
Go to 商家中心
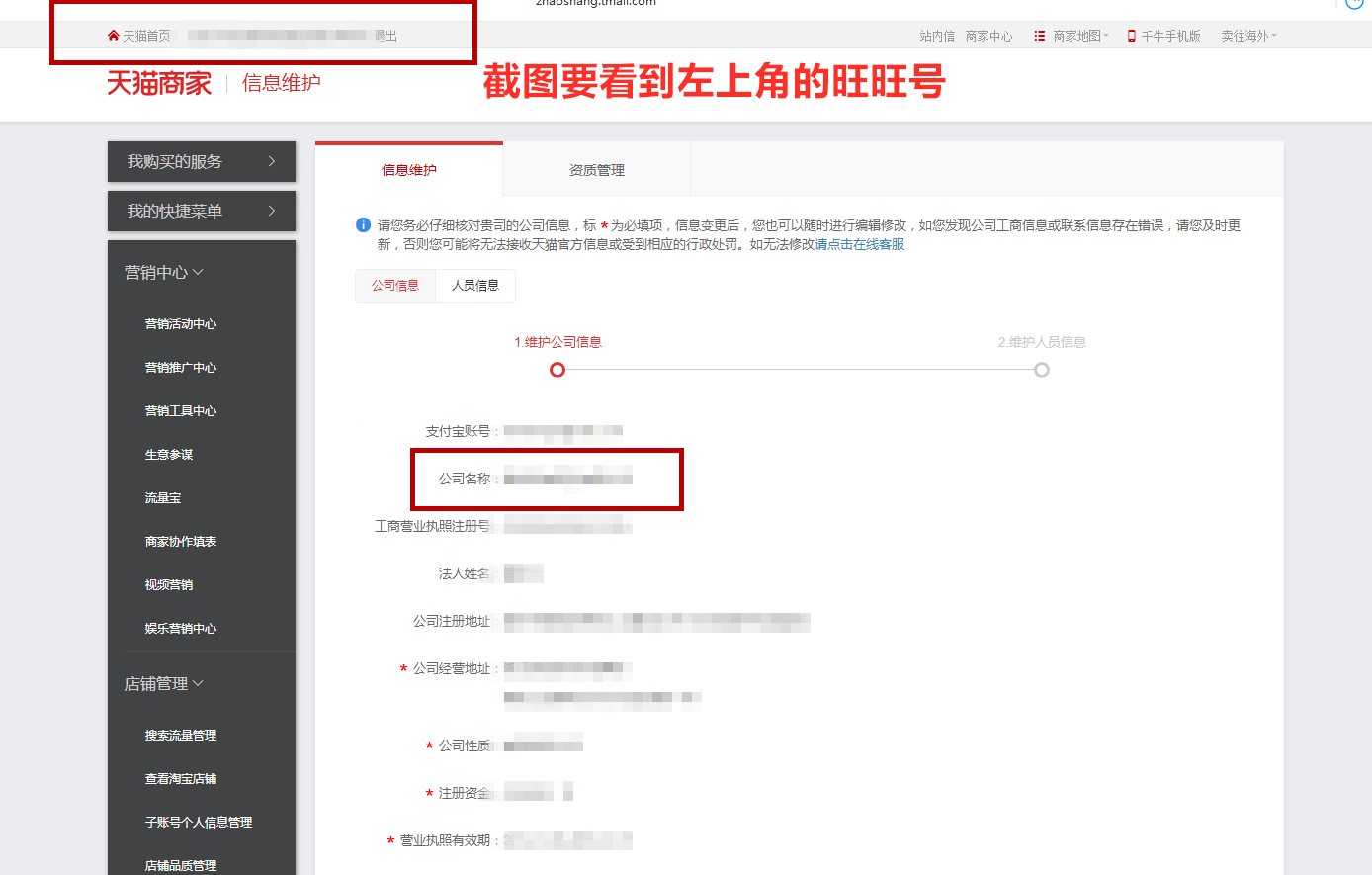pos(988,36)
